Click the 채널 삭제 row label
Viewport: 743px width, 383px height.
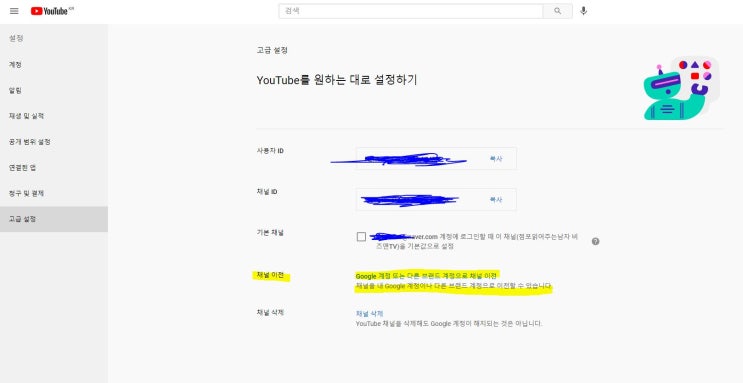[x=270, y=312]
